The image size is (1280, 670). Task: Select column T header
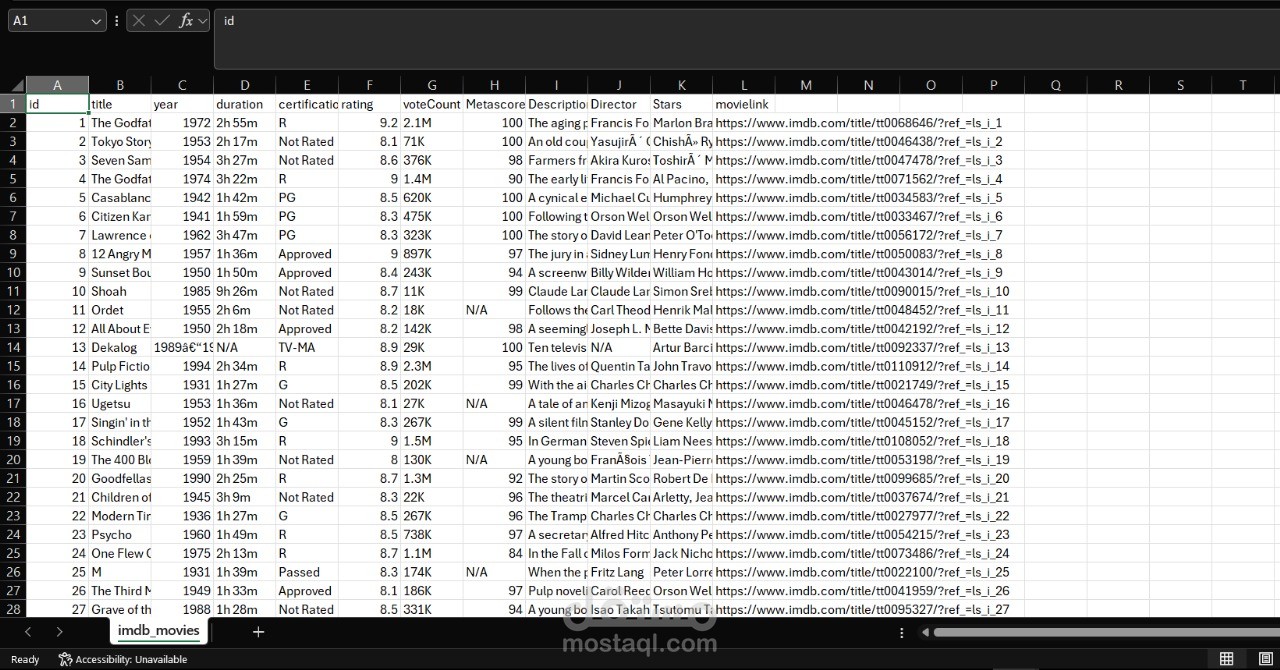[x=1242, y=86]
